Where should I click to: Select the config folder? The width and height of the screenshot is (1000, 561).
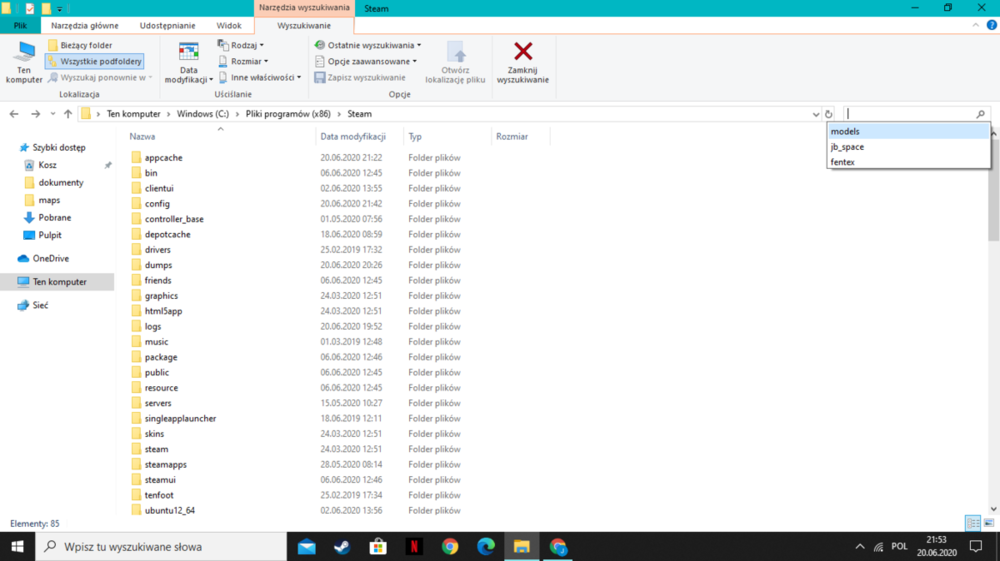[157, 204]
